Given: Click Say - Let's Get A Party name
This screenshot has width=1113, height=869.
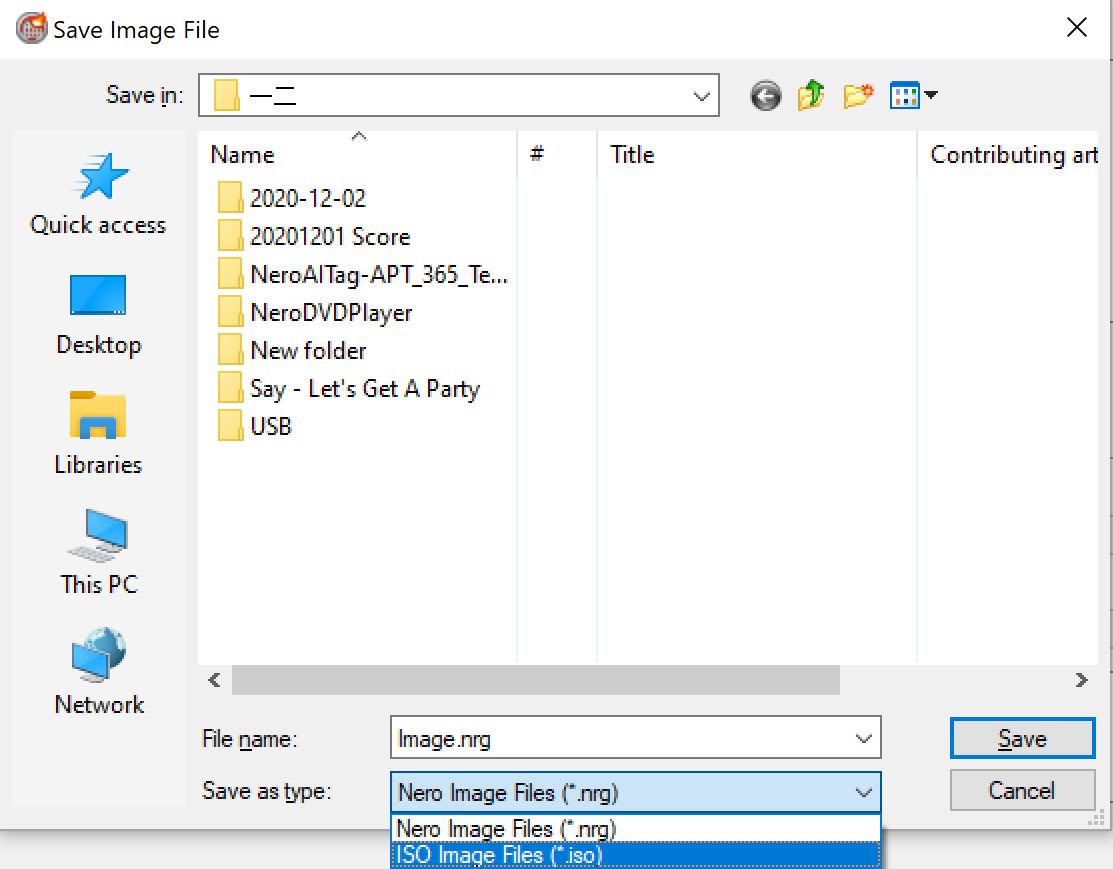Looking at the screenshot, I should pos(365,388).
